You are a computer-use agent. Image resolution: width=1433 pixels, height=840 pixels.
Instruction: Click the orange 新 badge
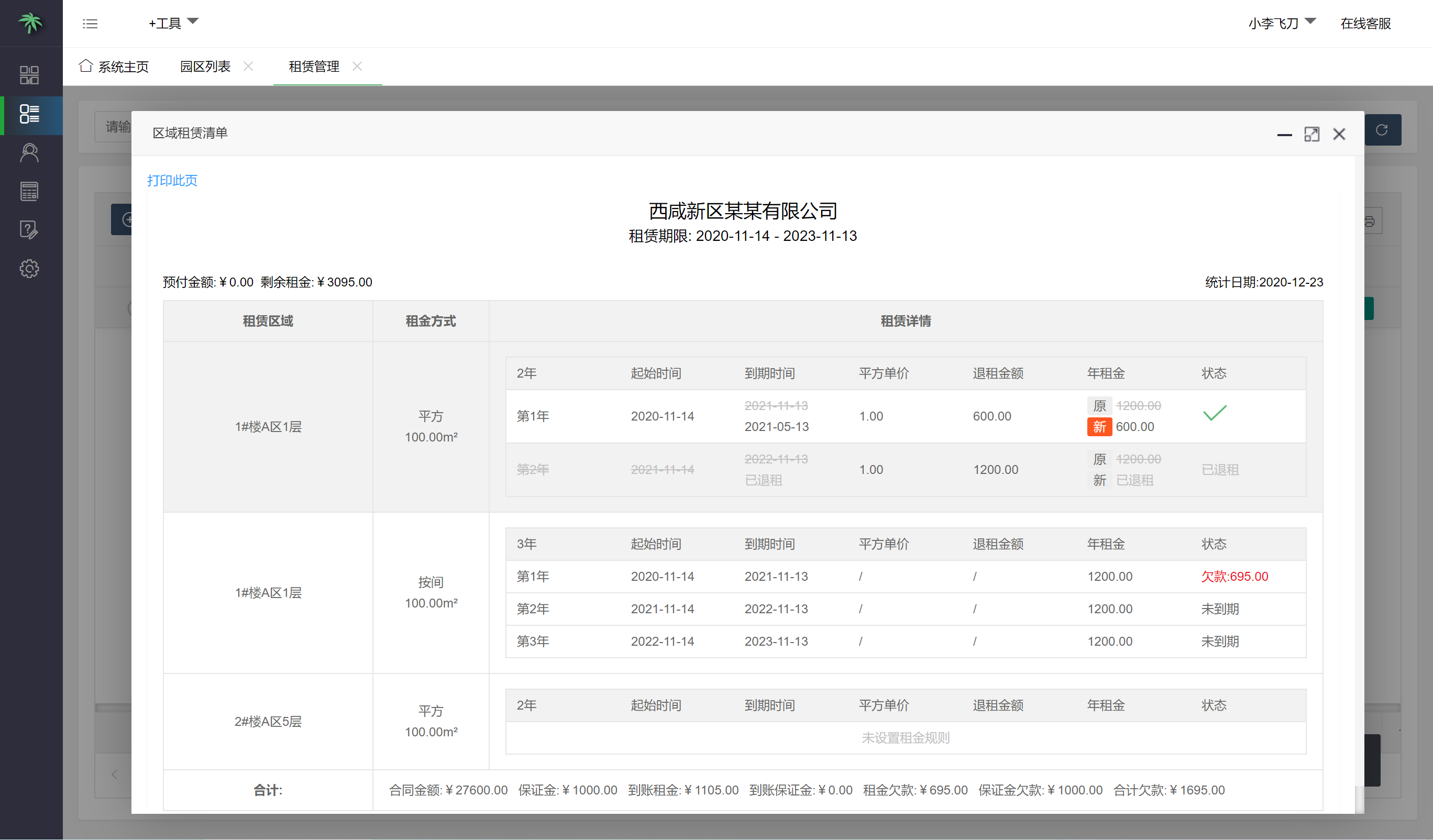pos(1099,426)
